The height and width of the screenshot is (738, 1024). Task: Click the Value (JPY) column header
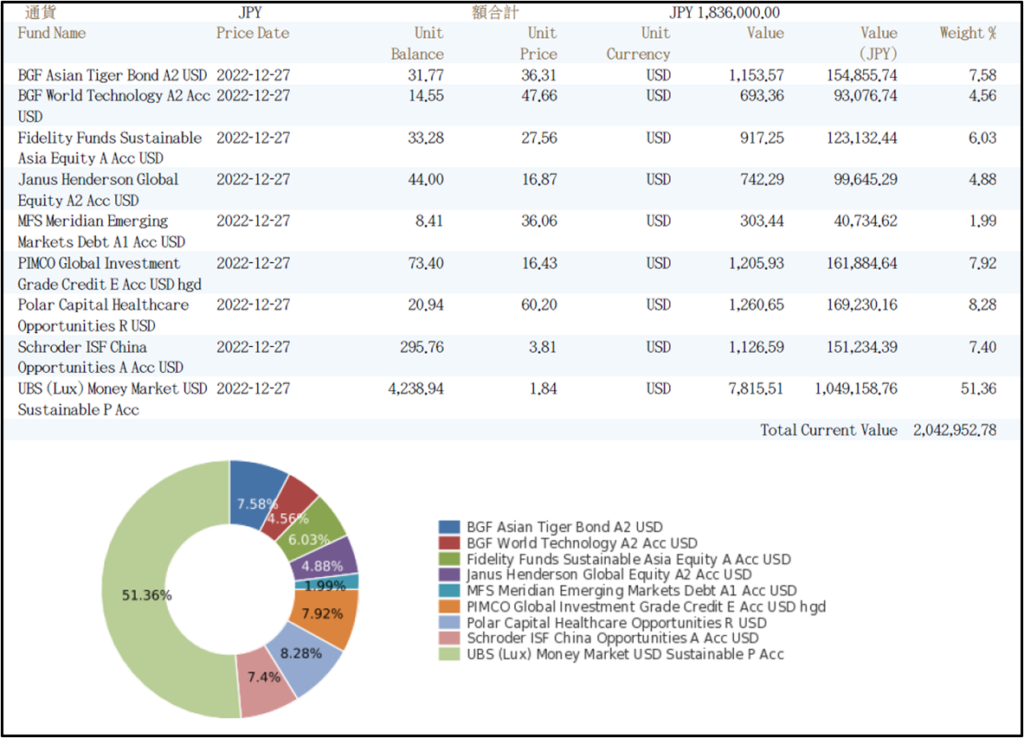[x=878, y=43]
